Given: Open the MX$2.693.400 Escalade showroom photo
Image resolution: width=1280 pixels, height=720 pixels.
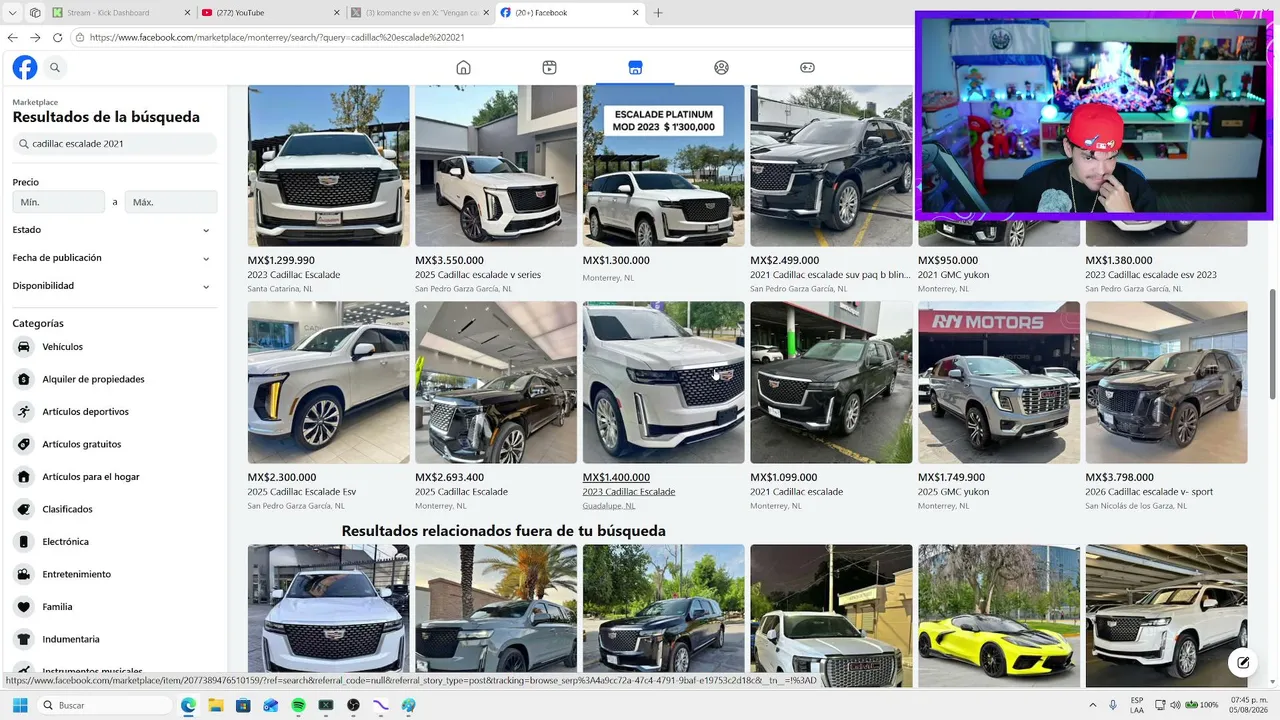Looking at the screenshot, I should (496, 383).
